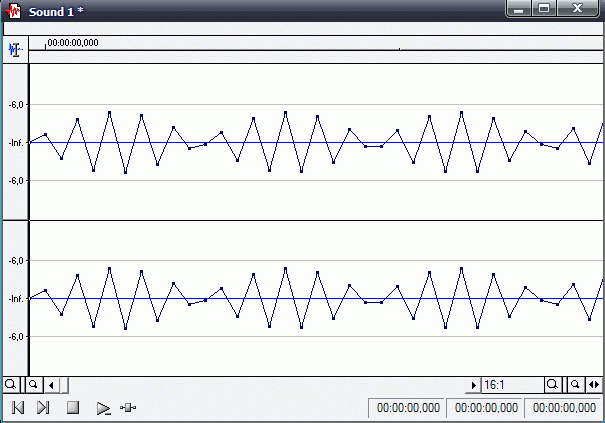Click the horizontal scrollbar left arrow

click(52, 385)
